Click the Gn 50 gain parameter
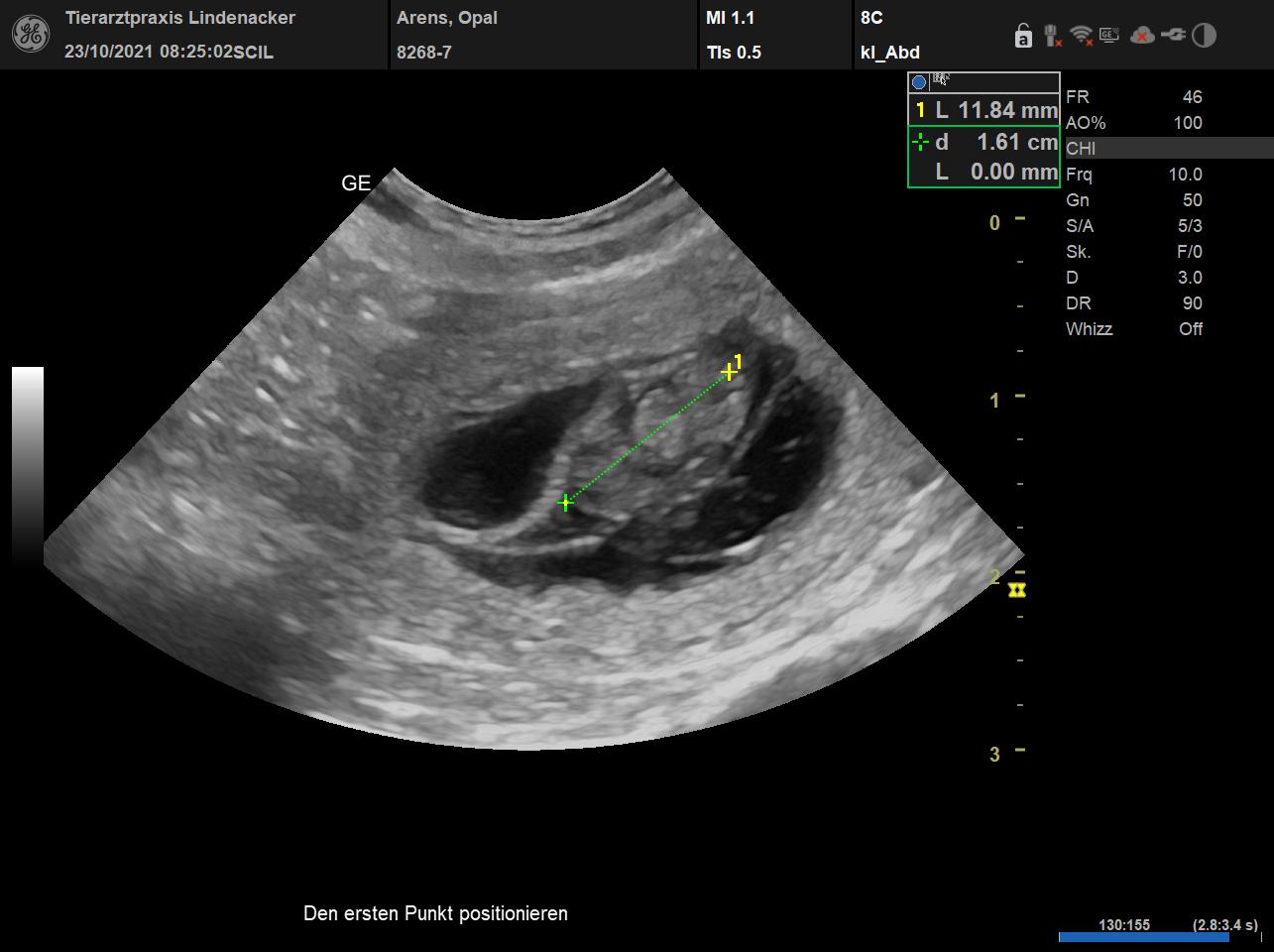Screen dimensions: 1274x952 point(1133,200)
